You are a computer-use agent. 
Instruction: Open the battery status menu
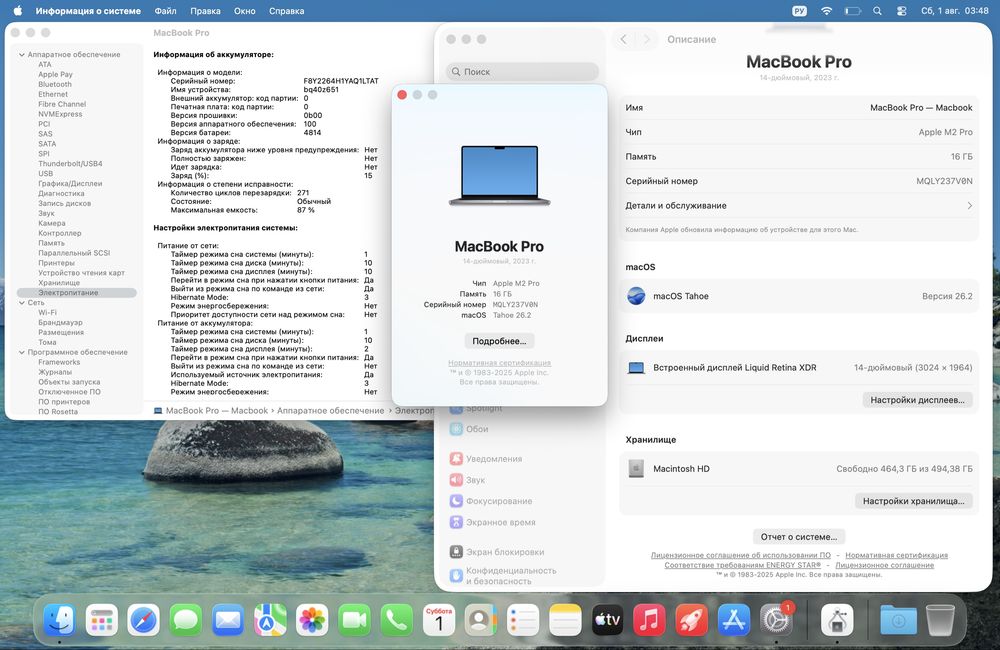click(853, 11)
